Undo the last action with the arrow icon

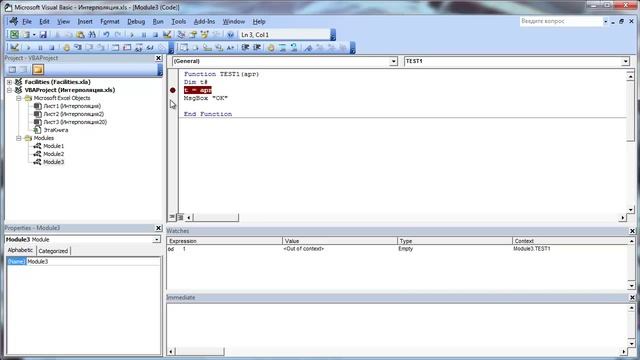point(106,35)
